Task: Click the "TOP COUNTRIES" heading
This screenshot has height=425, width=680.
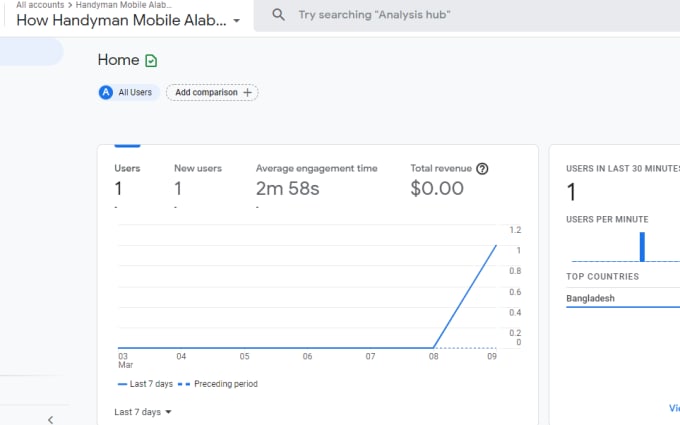Action: pos(602,277)
